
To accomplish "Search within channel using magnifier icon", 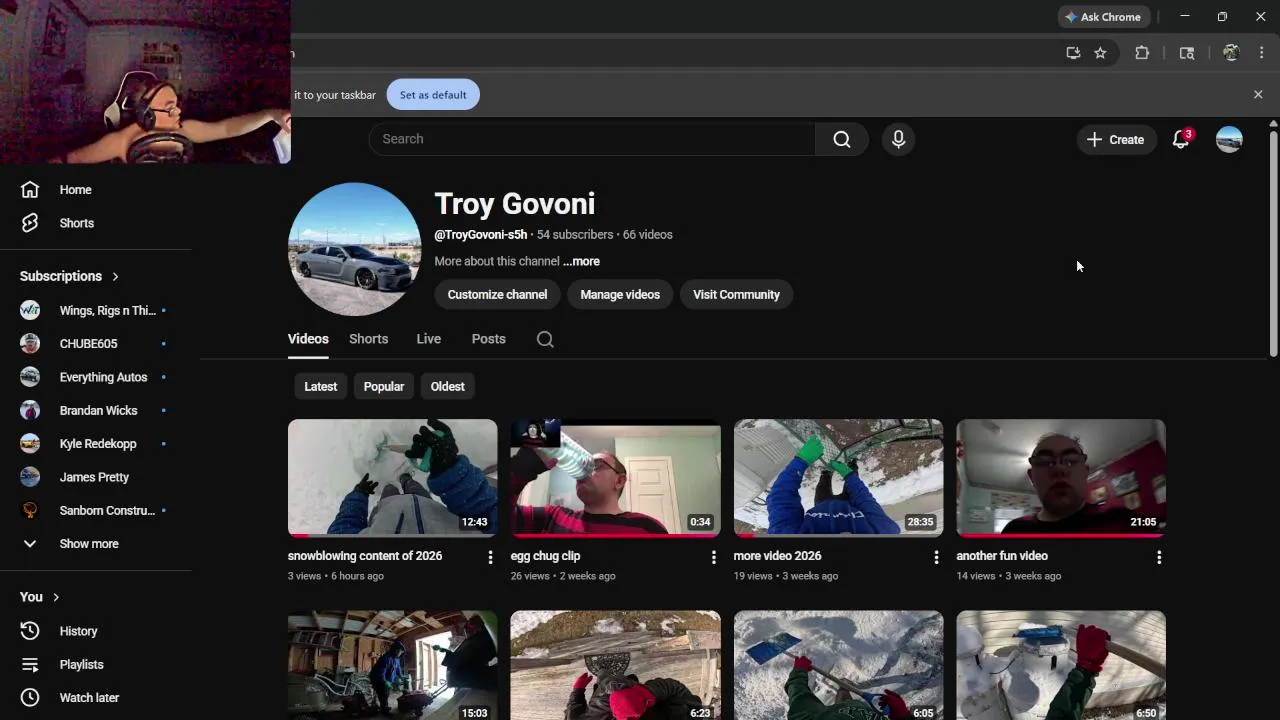I will point(545,339).
